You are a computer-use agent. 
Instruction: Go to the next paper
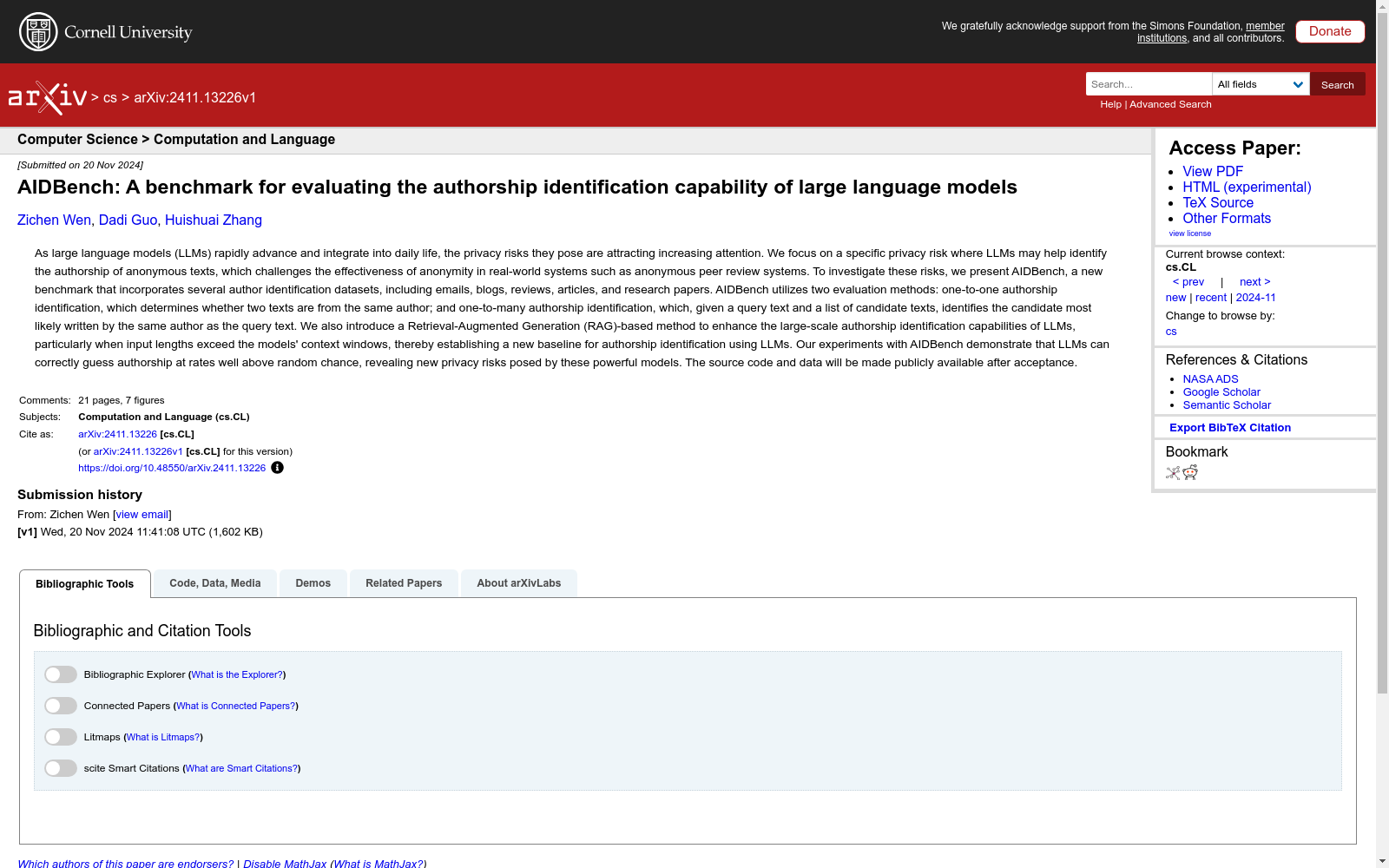tap(1255, 282)
